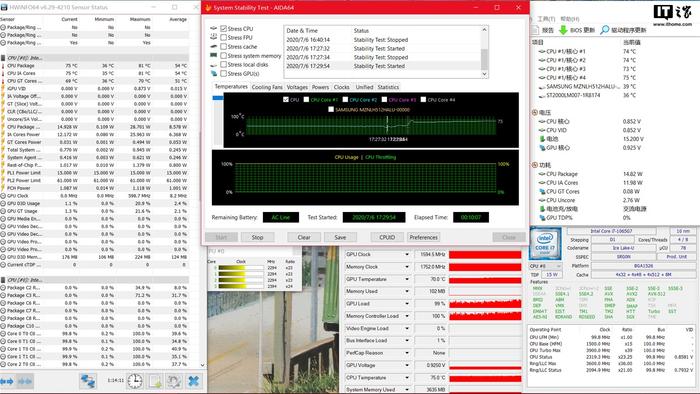Enable the Stress FPU checkbox
Viewport: 700px width, 394px height.
click(x=224, y=37)
